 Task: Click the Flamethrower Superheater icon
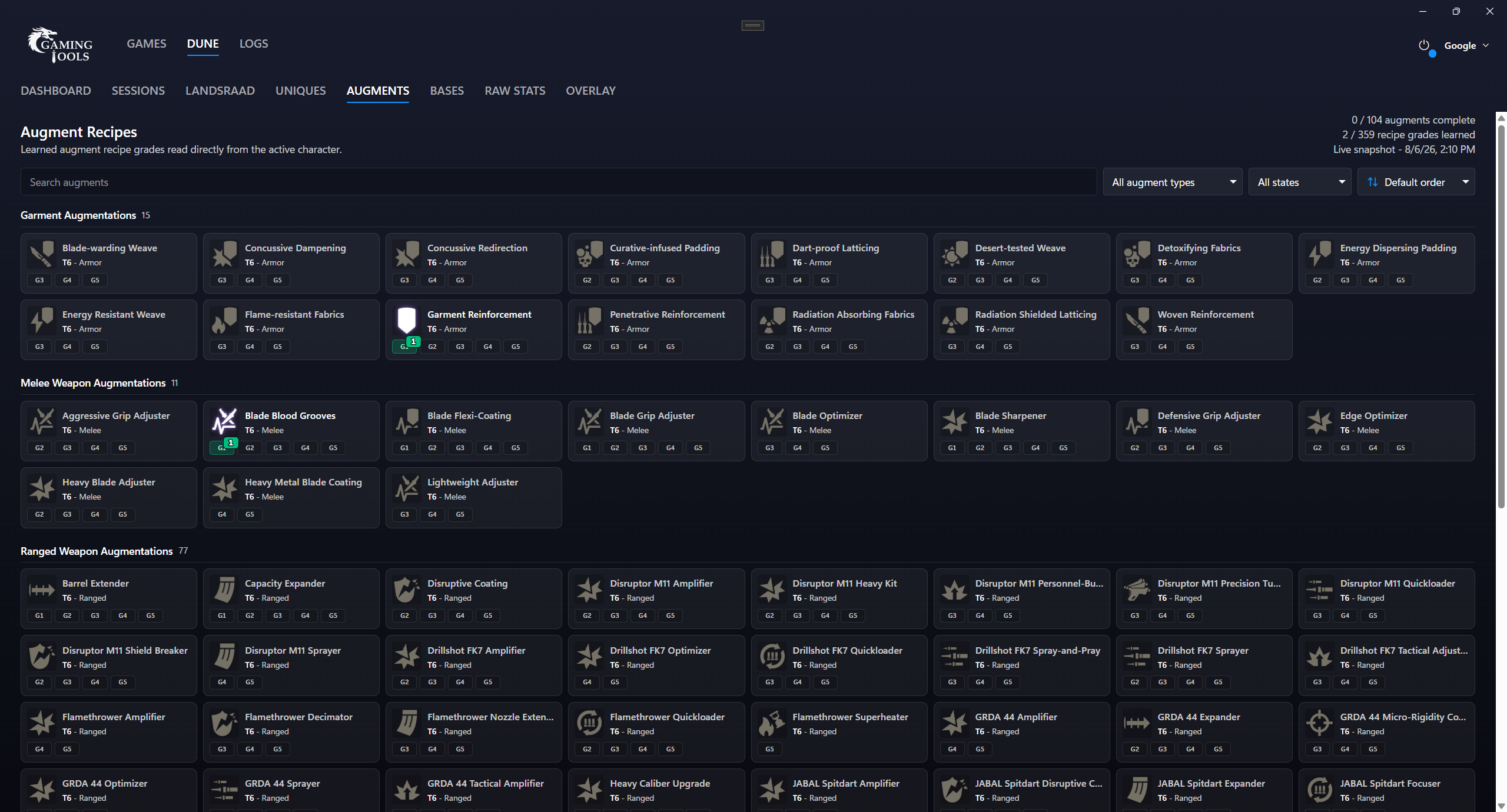tap(772, 724)
